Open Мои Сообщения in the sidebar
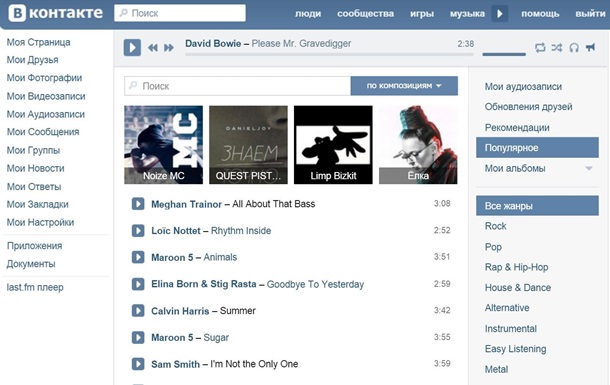This screenshot has width=610, height=385. tap(43, 132)
